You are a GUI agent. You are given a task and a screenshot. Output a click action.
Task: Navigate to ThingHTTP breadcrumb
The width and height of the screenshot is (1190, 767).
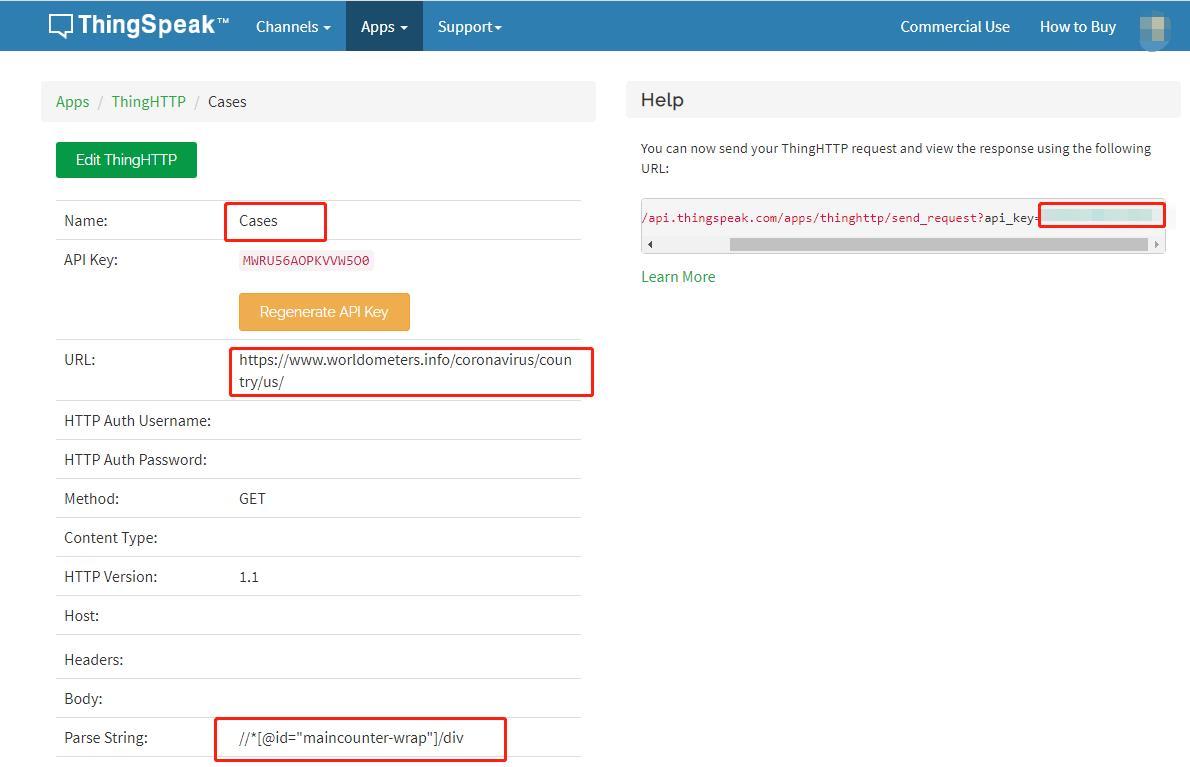(x=149, y=102)
